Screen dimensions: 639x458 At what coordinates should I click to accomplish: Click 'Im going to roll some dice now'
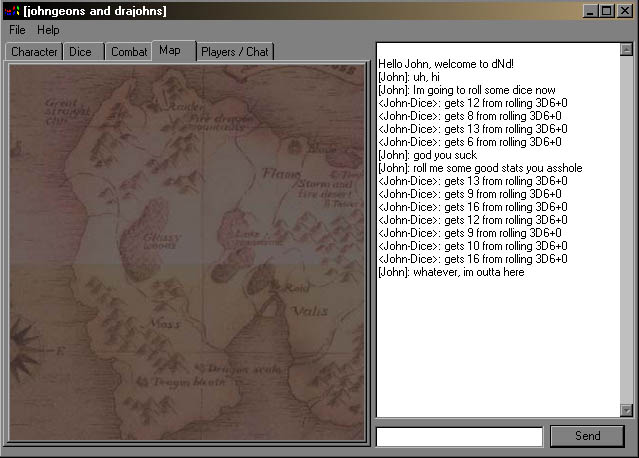point(484,90)
